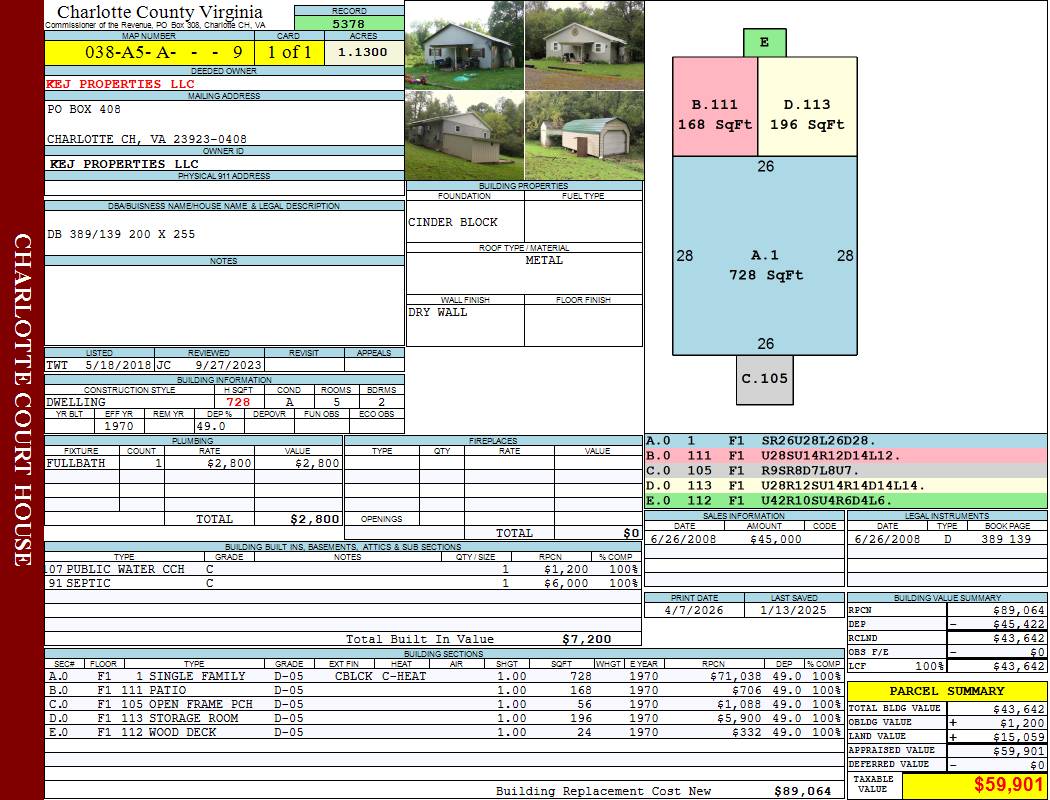
Task: Open the green-roofed shed photo
Action: 583,136
